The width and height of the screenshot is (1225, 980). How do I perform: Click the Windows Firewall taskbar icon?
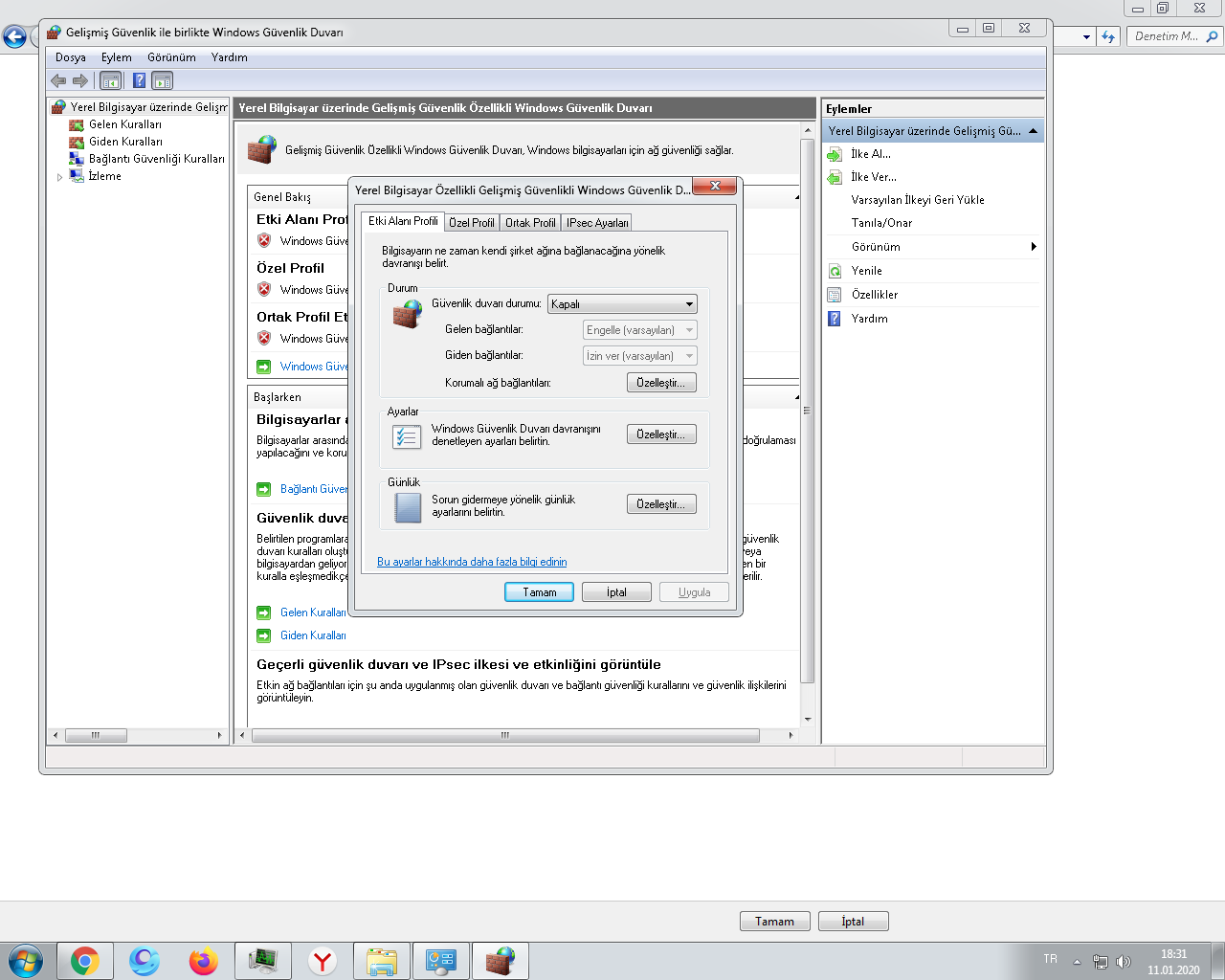[x=501, y=961]
